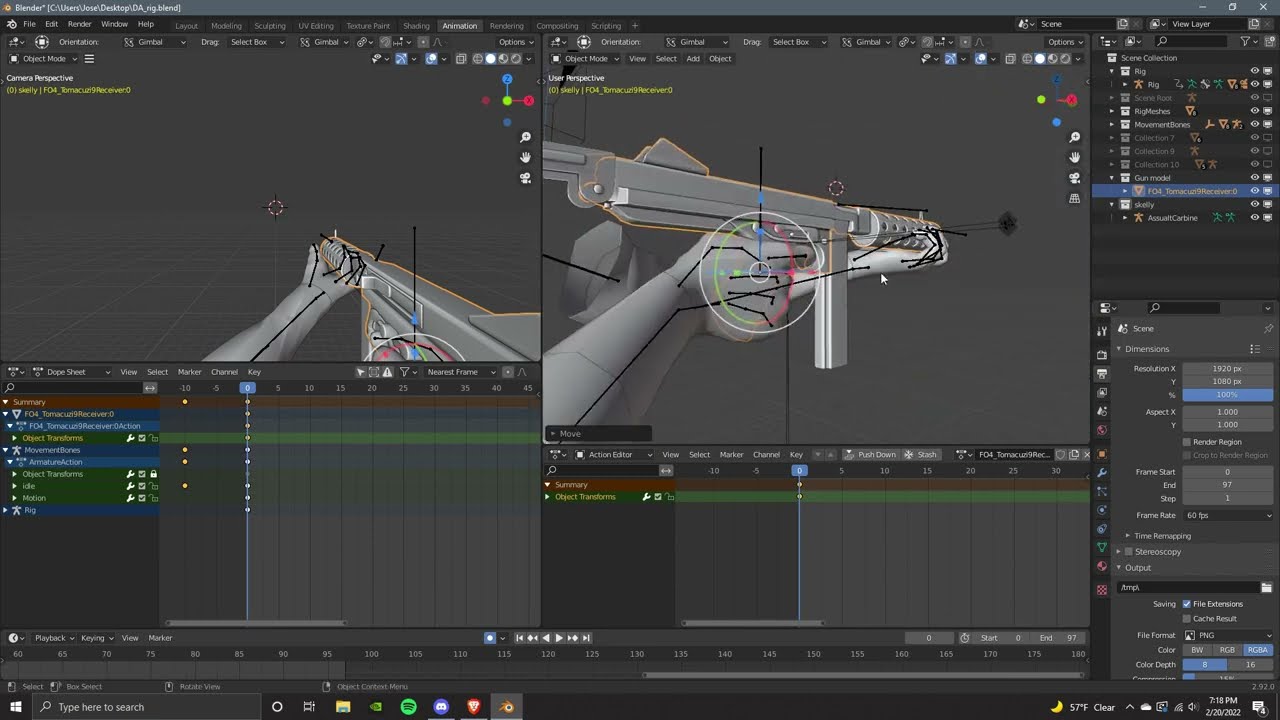The width and height of the screenshot is (1280, 720).
Task: Click the Dimensions presets list icon
Action: tap(1255, 349)
